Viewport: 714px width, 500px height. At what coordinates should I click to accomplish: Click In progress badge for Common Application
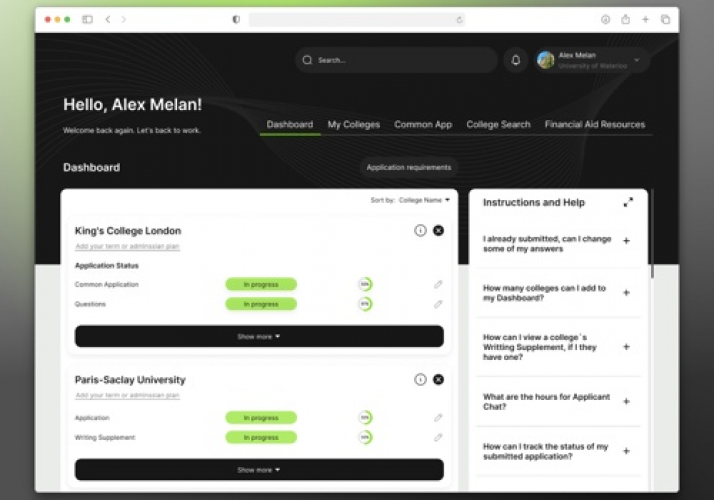pos(261,284)
